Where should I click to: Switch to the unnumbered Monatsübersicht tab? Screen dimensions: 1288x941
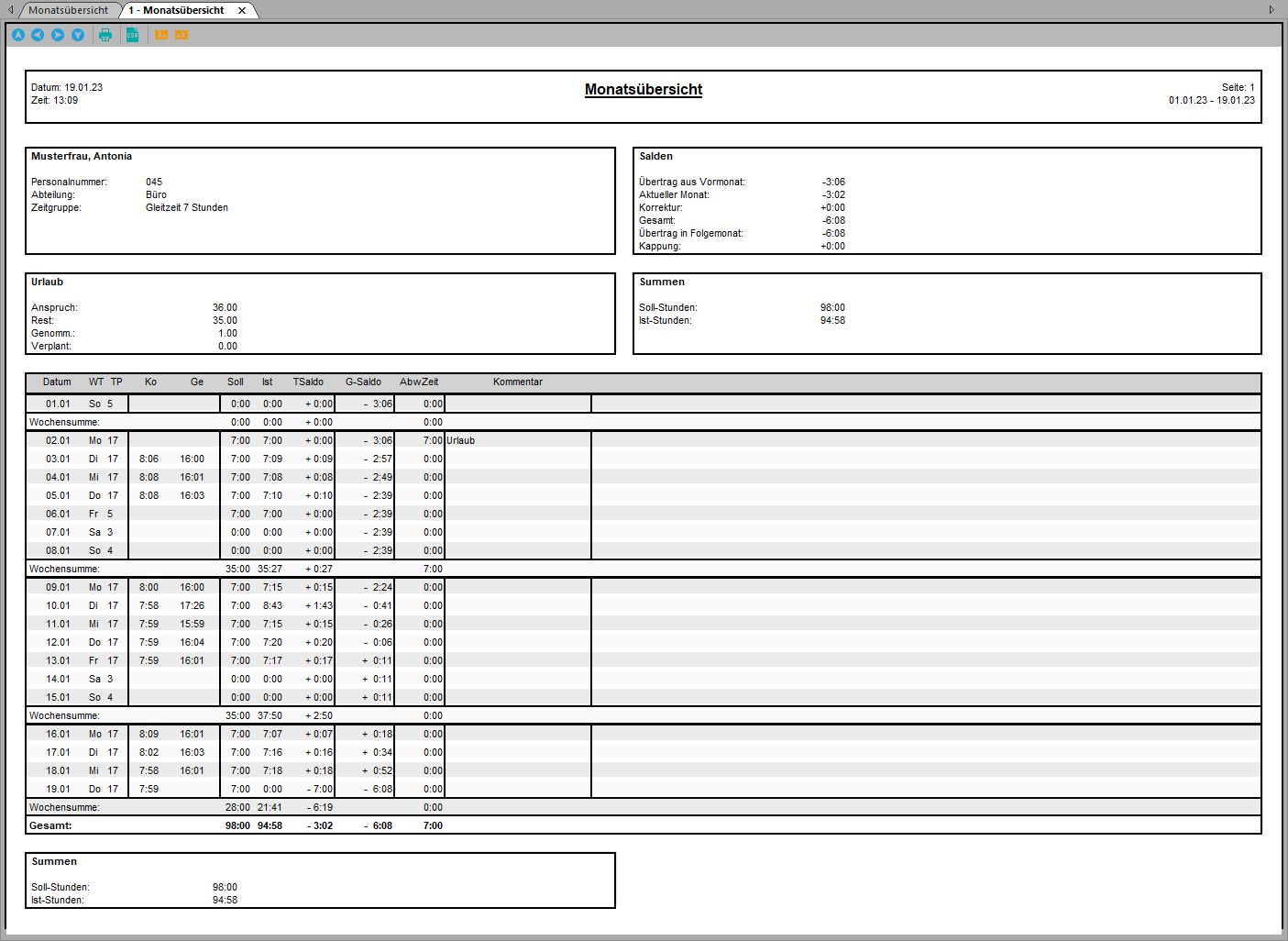click(x=68, y=10)
